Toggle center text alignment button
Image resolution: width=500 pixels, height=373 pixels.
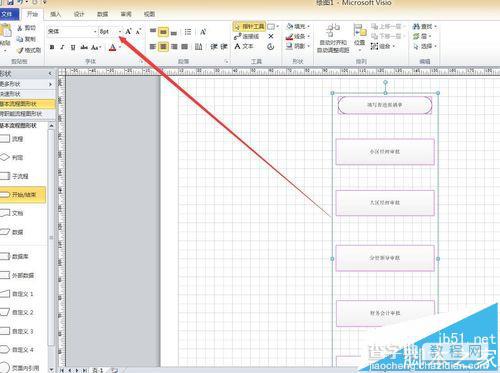click(x=163, y=47)
